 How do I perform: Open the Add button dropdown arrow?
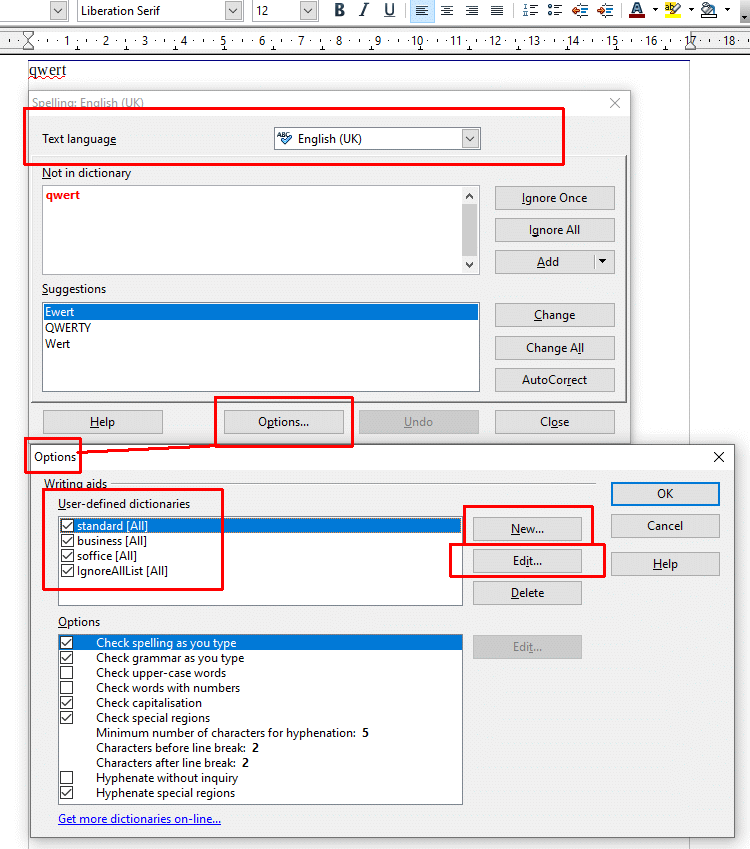[x=602, y=262]
